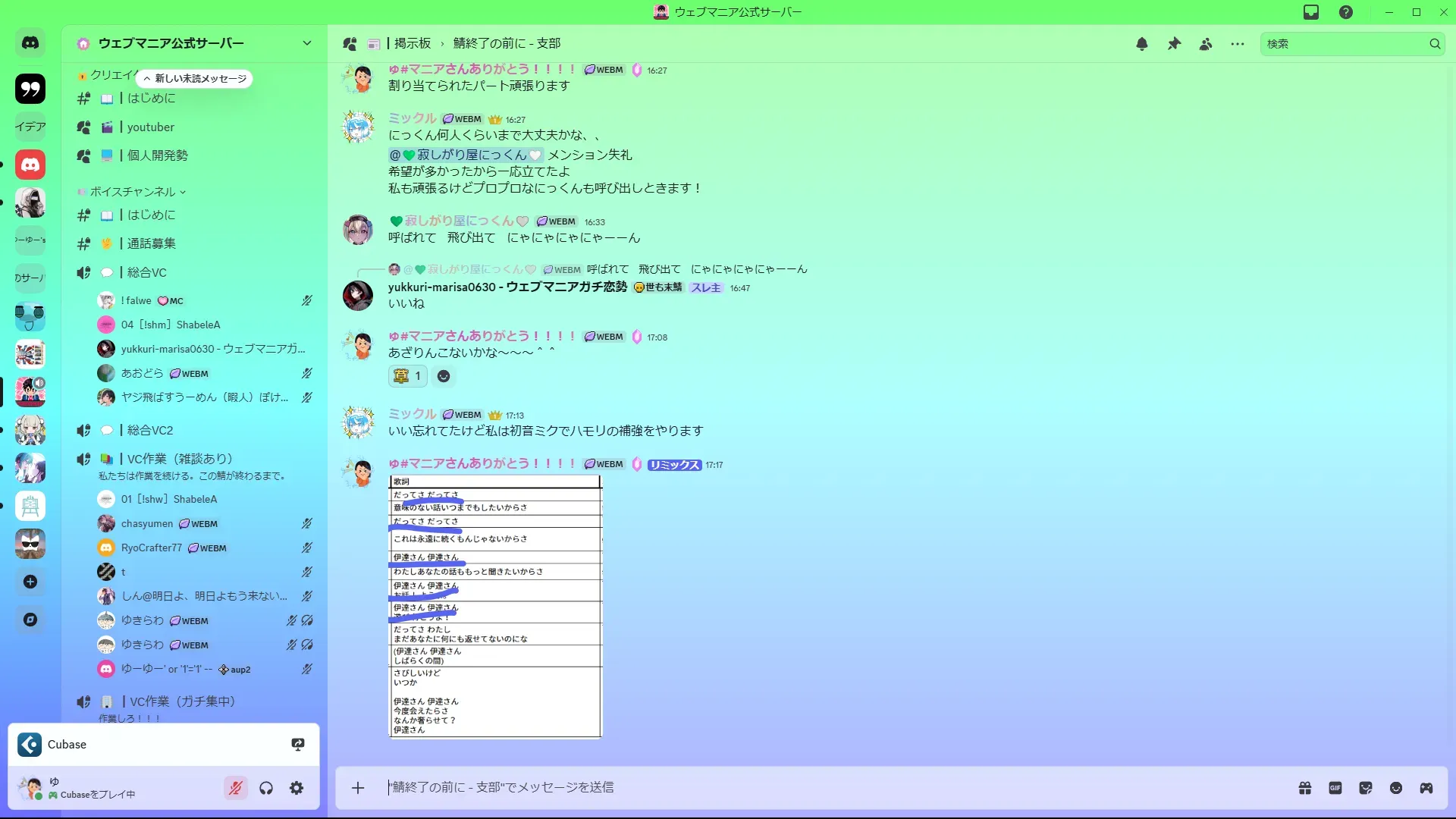
Task: Open the GIF picker
Action: pos(1335,788)
